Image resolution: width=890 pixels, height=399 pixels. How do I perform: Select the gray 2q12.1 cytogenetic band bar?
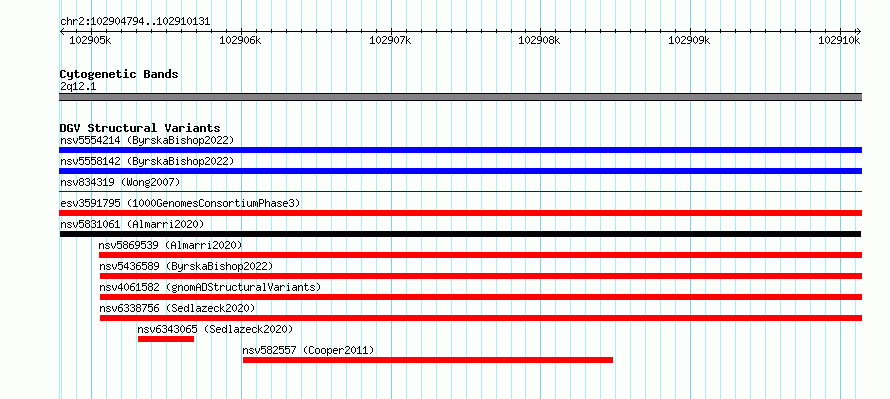point(460,97)
